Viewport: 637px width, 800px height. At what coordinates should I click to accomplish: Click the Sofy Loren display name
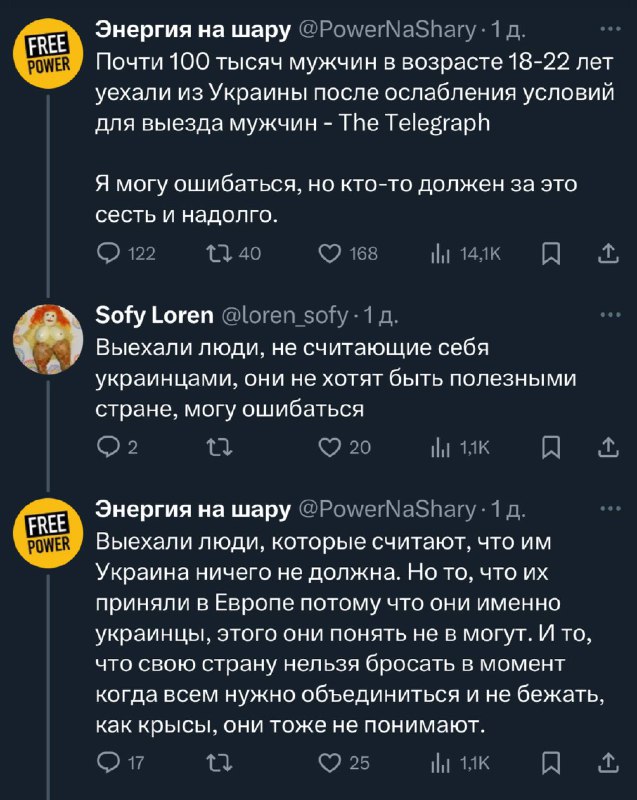[x=154, y=316]
